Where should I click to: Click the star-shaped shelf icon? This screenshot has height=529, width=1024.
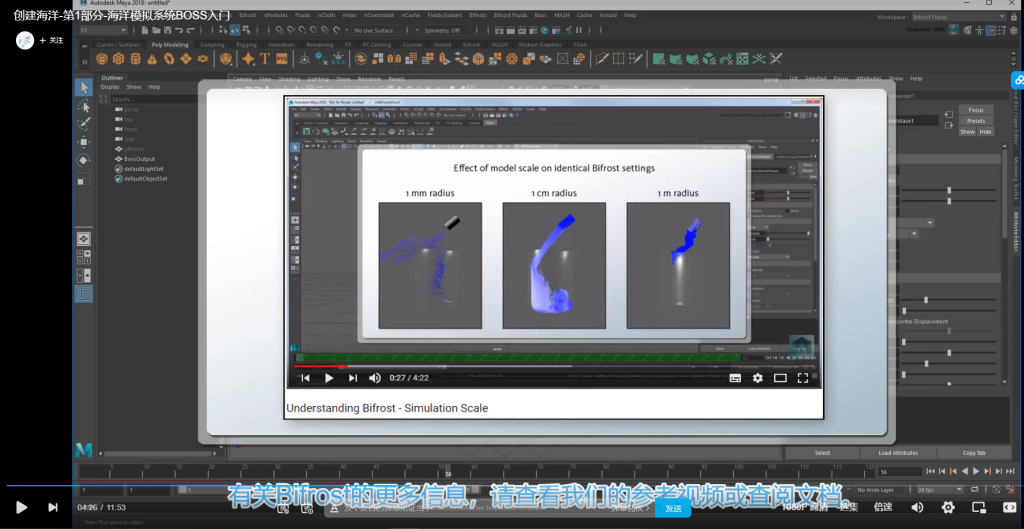tap(248, 59)
